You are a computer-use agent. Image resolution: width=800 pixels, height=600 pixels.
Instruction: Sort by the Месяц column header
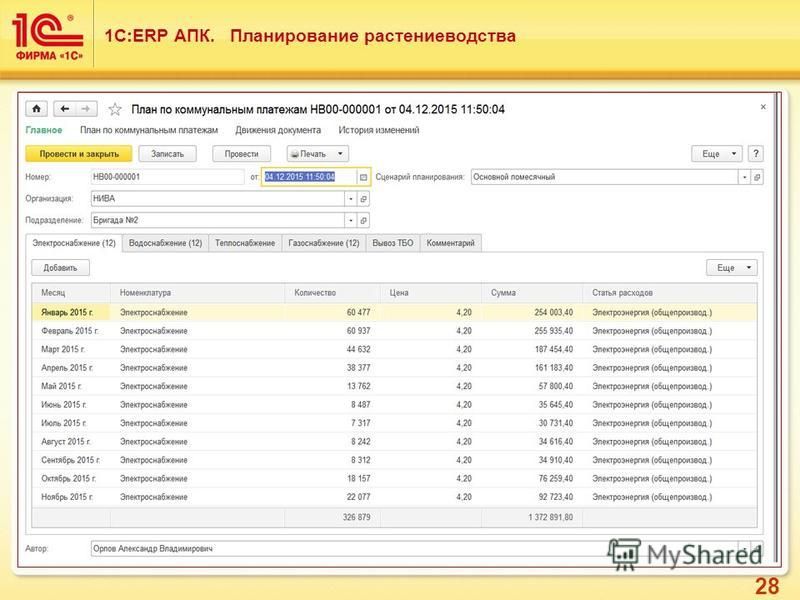point(71,292)
